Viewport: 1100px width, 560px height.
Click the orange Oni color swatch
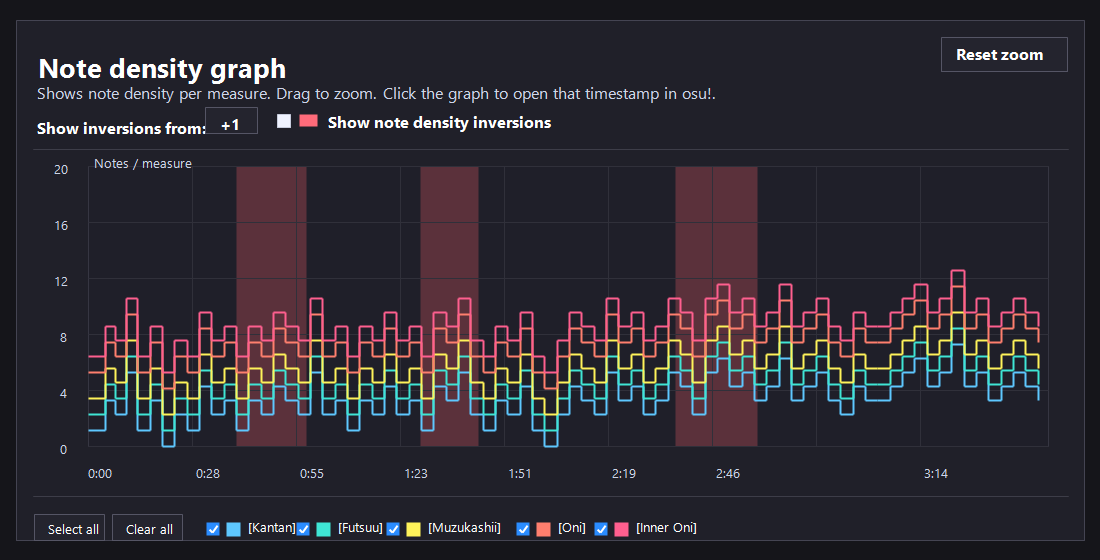(543, 529)
